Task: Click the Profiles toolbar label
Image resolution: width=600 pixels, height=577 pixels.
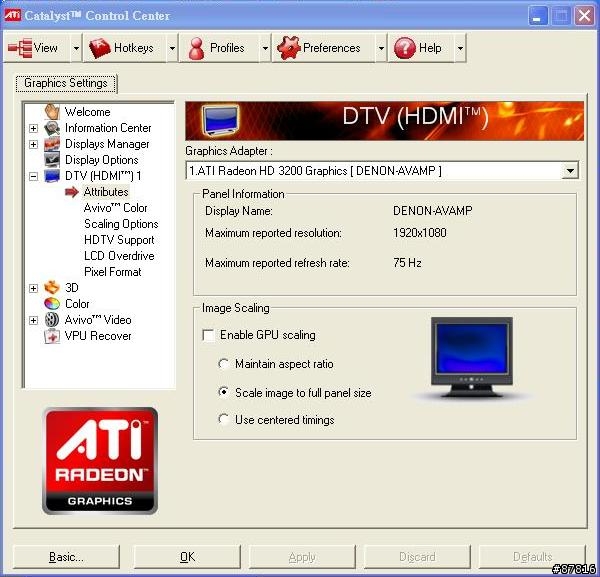Action: point(227,48)
